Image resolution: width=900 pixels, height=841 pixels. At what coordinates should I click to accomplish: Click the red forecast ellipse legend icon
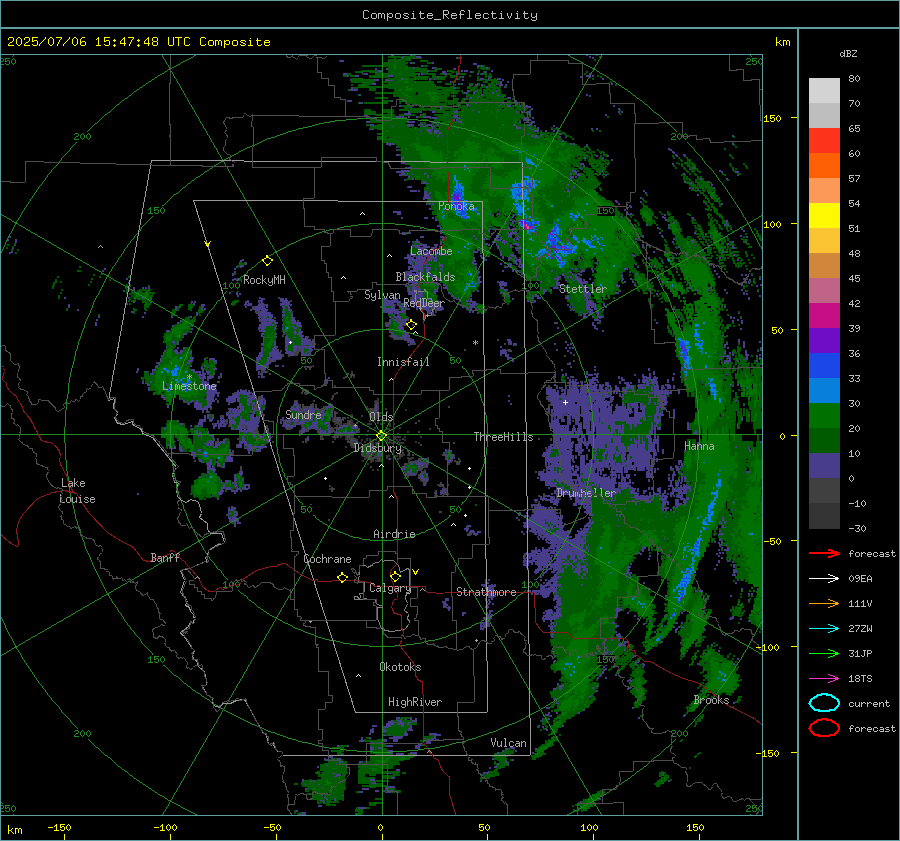point(824,728)
